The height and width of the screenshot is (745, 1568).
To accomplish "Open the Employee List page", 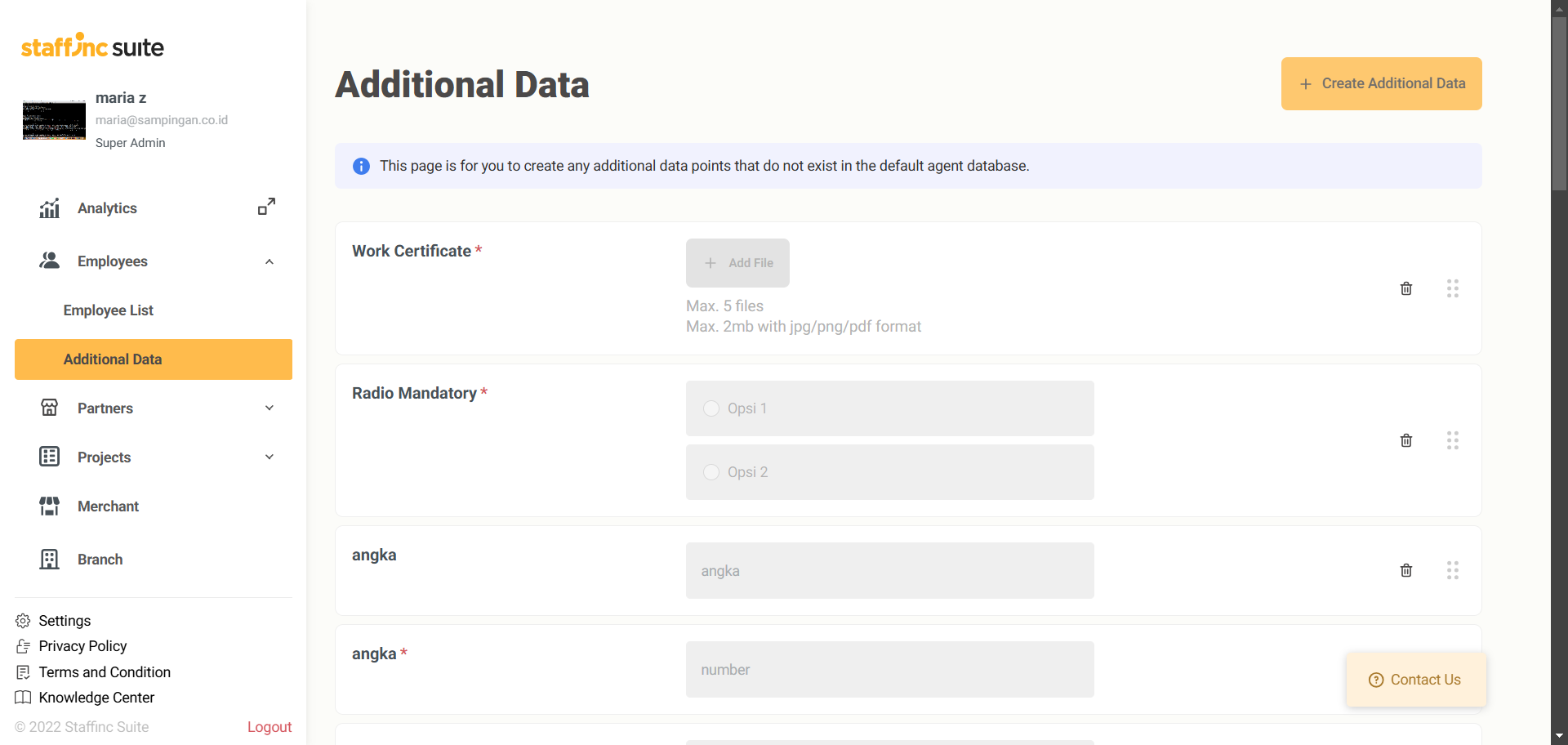I will [x=109, y=310].
